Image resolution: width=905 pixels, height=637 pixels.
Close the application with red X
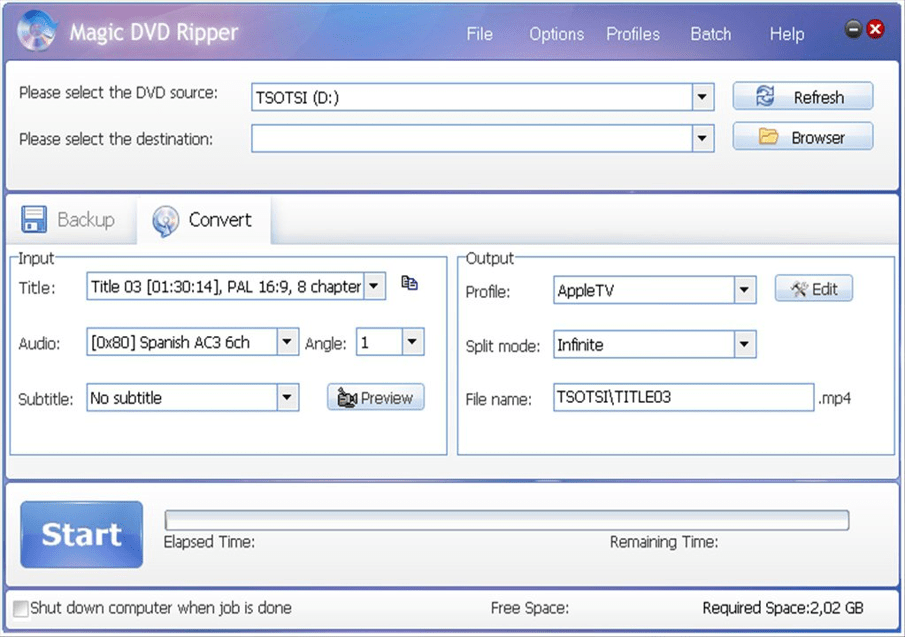pyautogui.click(x=875, y=30)
